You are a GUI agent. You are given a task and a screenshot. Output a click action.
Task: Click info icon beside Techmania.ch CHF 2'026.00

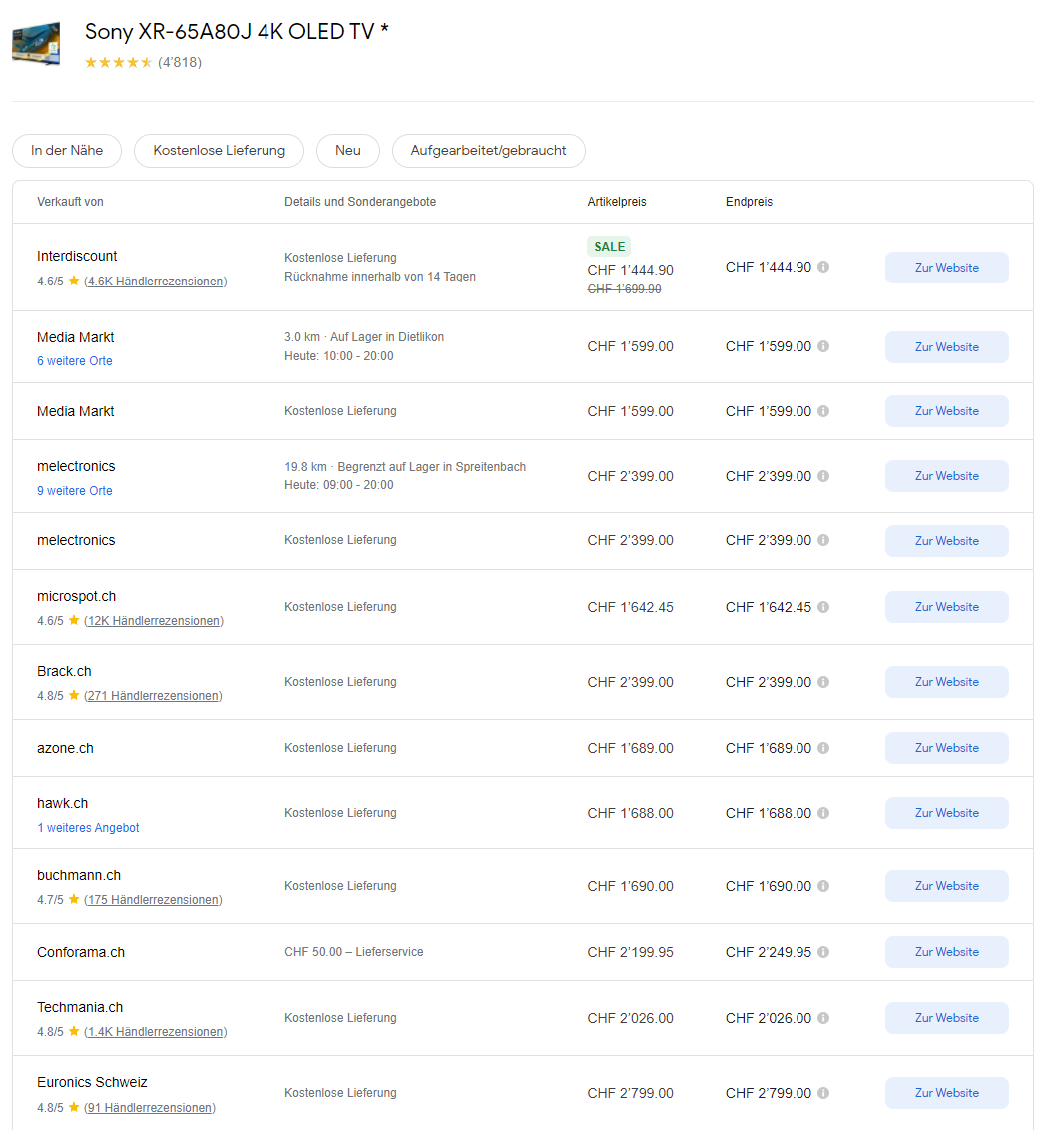click(x=823, y=1018)
